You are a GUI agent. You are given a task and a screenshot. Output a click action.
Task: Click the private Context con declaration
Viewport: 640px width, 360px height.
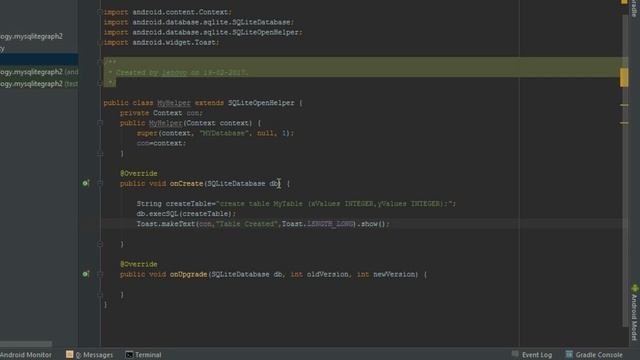click(161, 113)
